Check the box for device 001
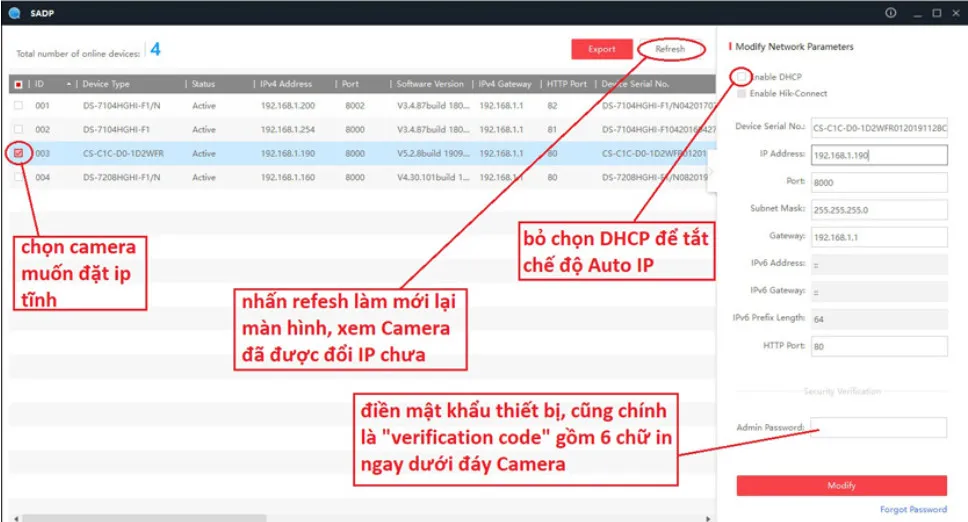968x522 pixels. click(19, 106)
